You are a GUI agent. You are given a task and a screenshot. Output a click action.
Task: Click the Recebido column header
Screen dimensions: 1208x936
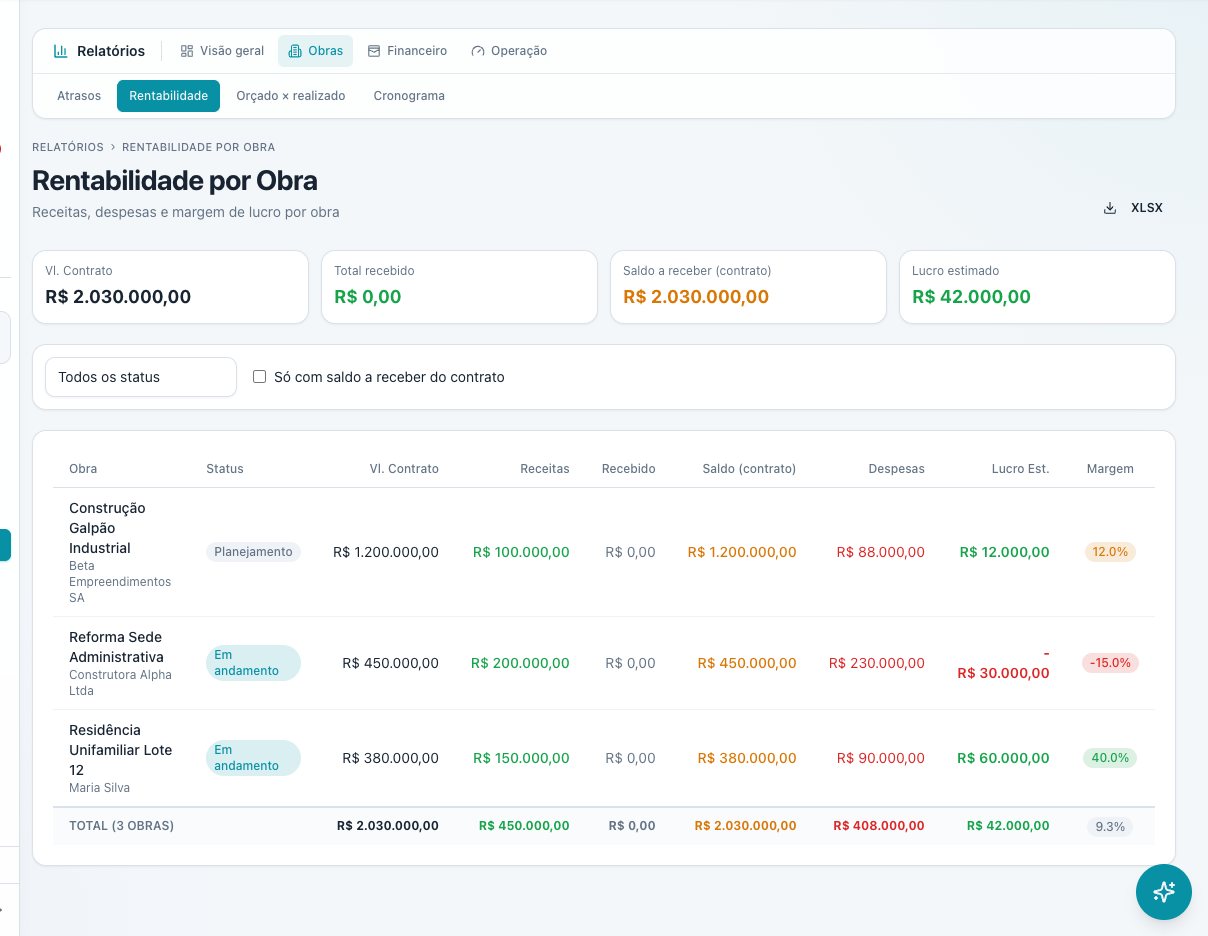(629, 469)
